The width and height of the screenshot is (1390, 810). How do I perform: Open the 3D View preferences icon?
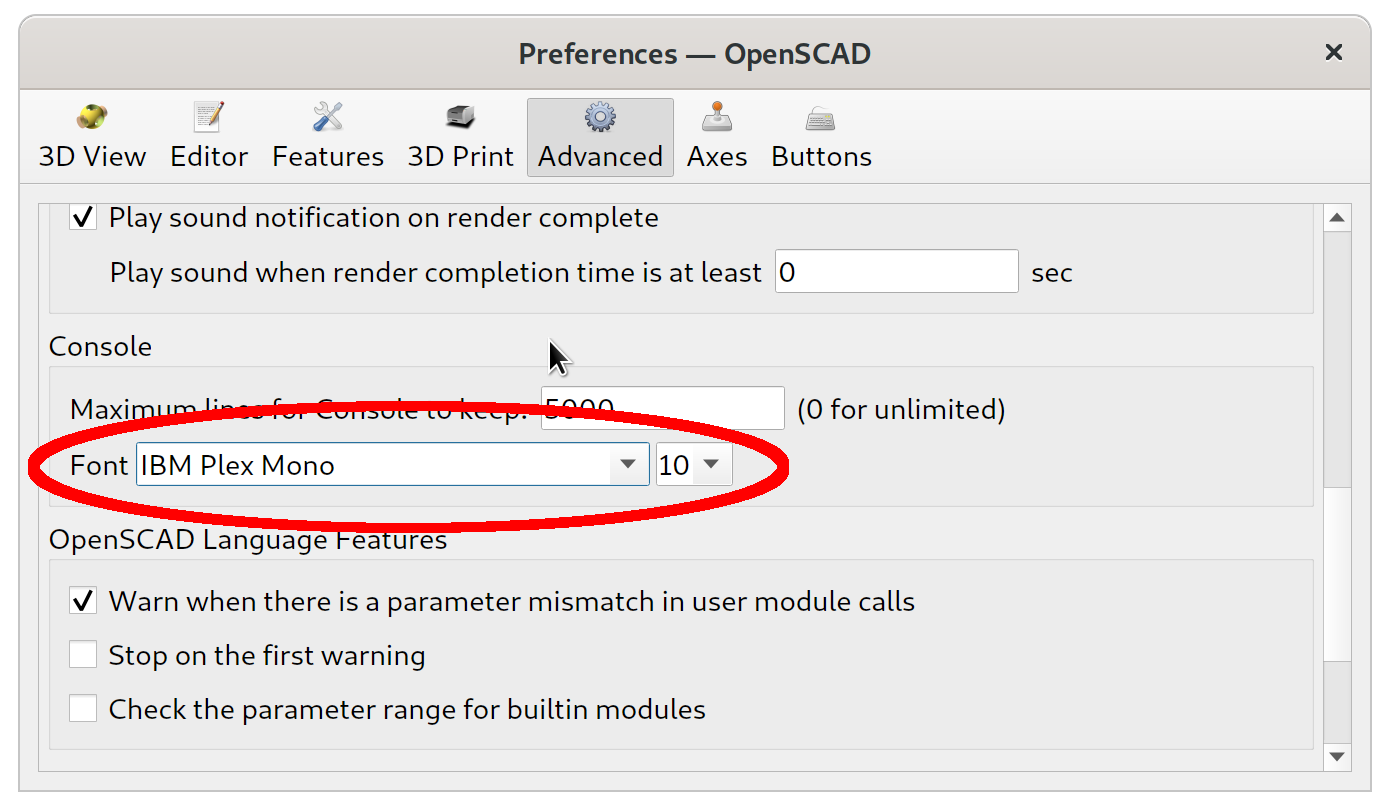(92, 118)
